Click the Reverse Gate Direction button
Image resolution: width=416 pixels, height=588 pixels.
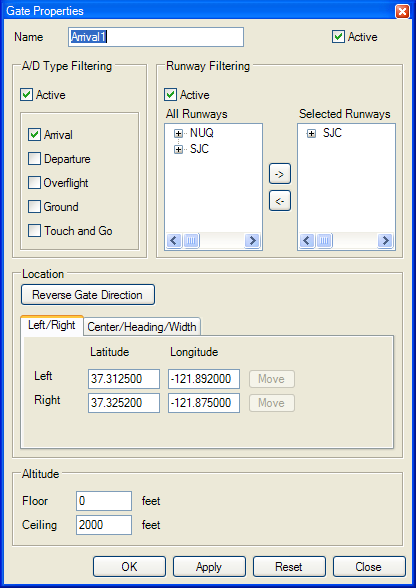pos(88,295)
